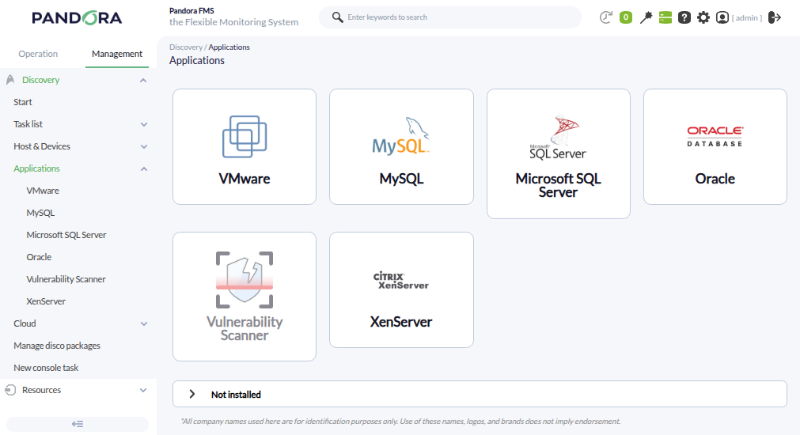Click the Applications breadcrumb link
800x435 pixels.
pos(229,47)
